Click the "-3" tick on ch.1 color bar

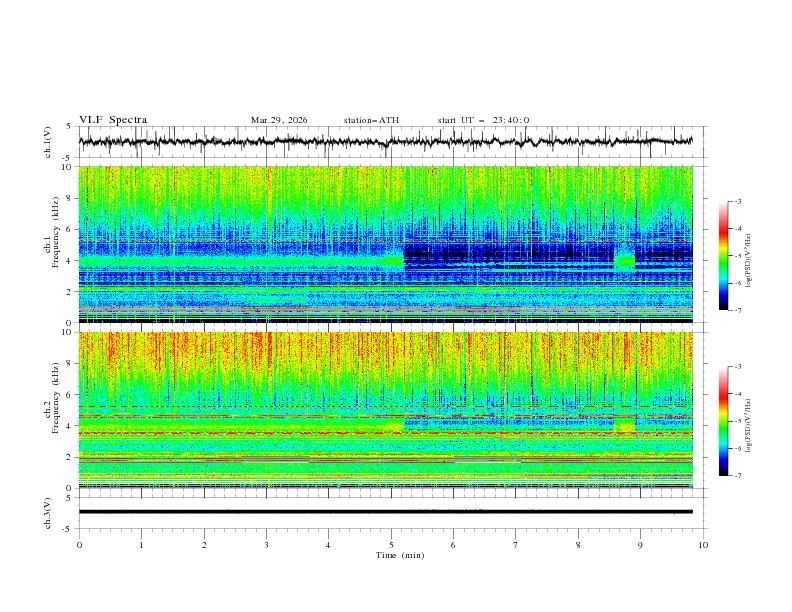point(738,201)
